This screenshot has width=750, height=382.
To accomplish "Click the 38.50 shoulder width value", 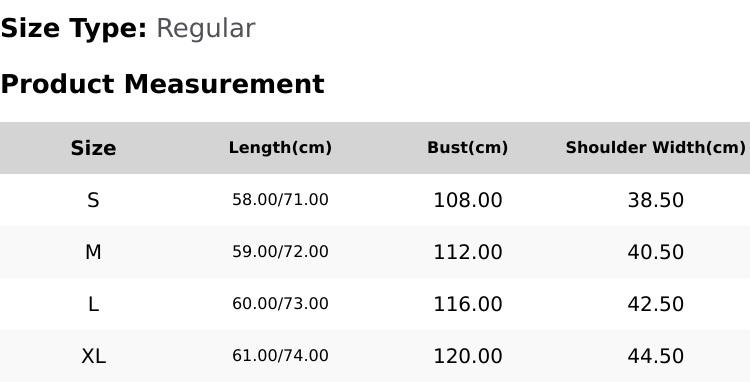I will tap(655, 200).
